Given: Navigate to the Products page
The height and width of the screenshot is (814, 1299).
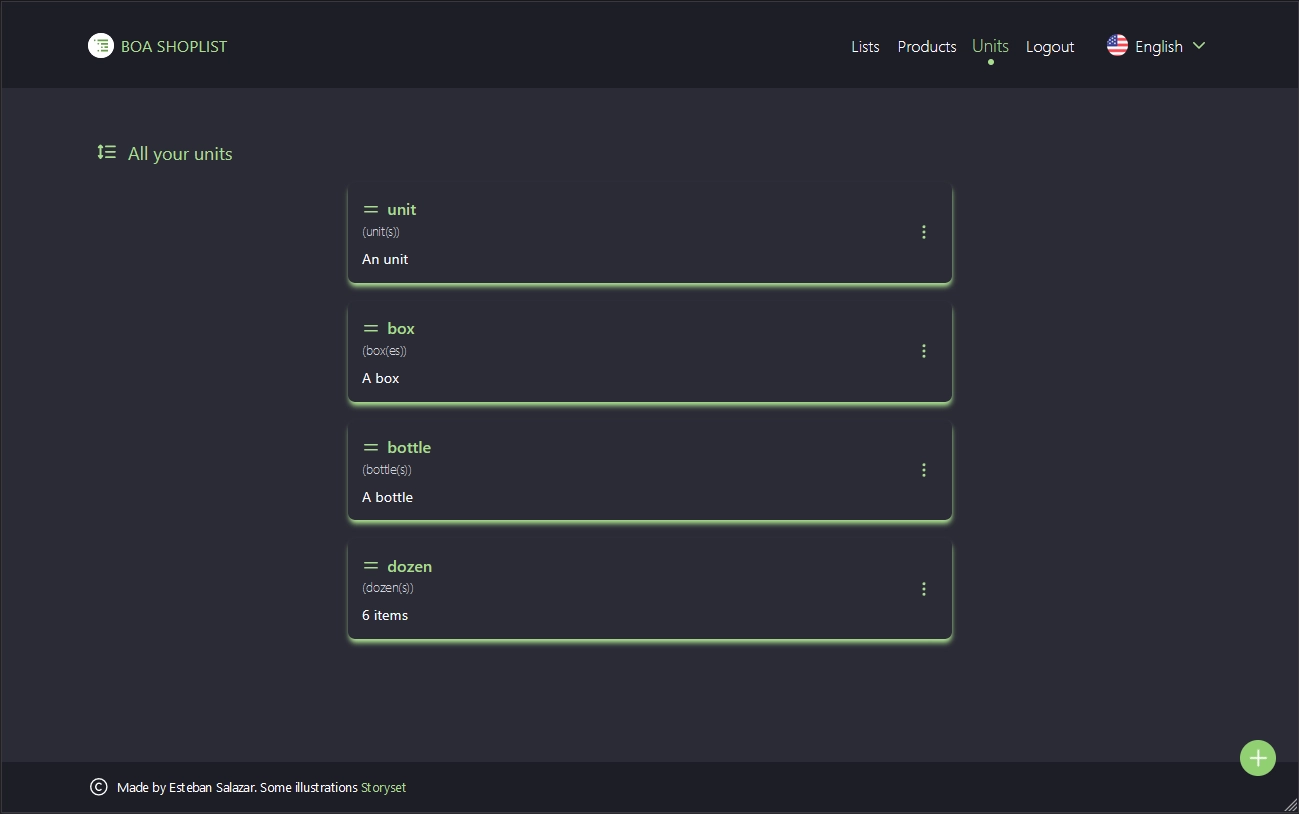Looking at the screenshot, I should (926, 47).
